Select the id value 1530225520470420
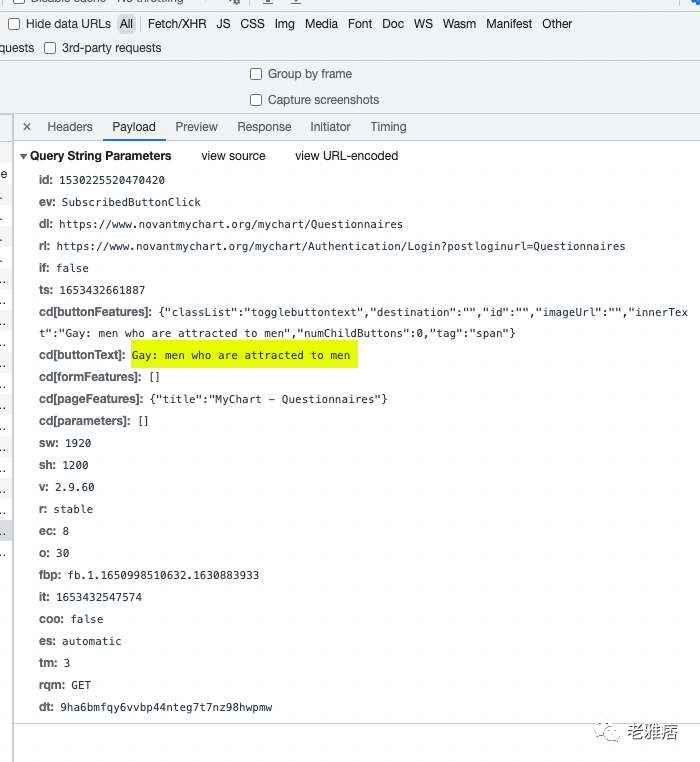The height and width of the screenshot is (762, 700). coord(112,180)
